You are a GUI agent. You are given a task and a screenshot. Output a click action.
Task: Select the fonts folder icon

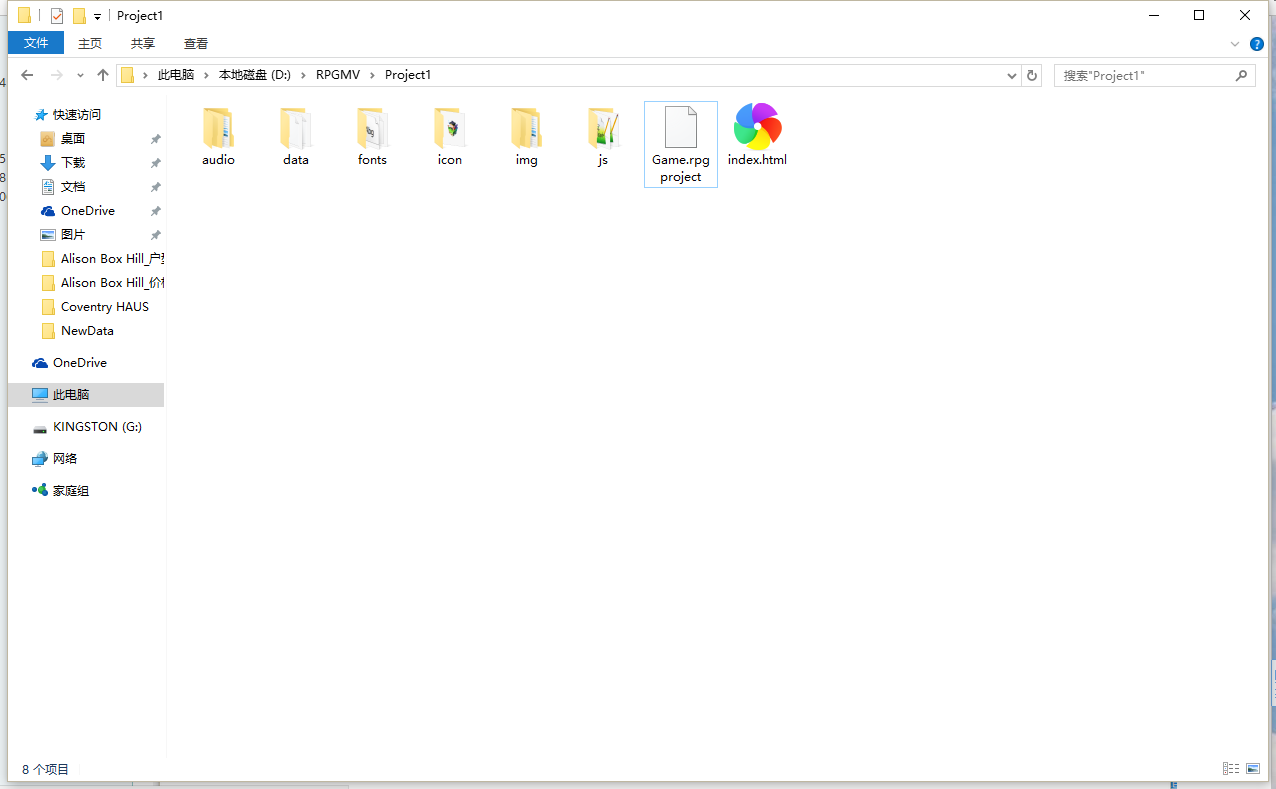372,128
